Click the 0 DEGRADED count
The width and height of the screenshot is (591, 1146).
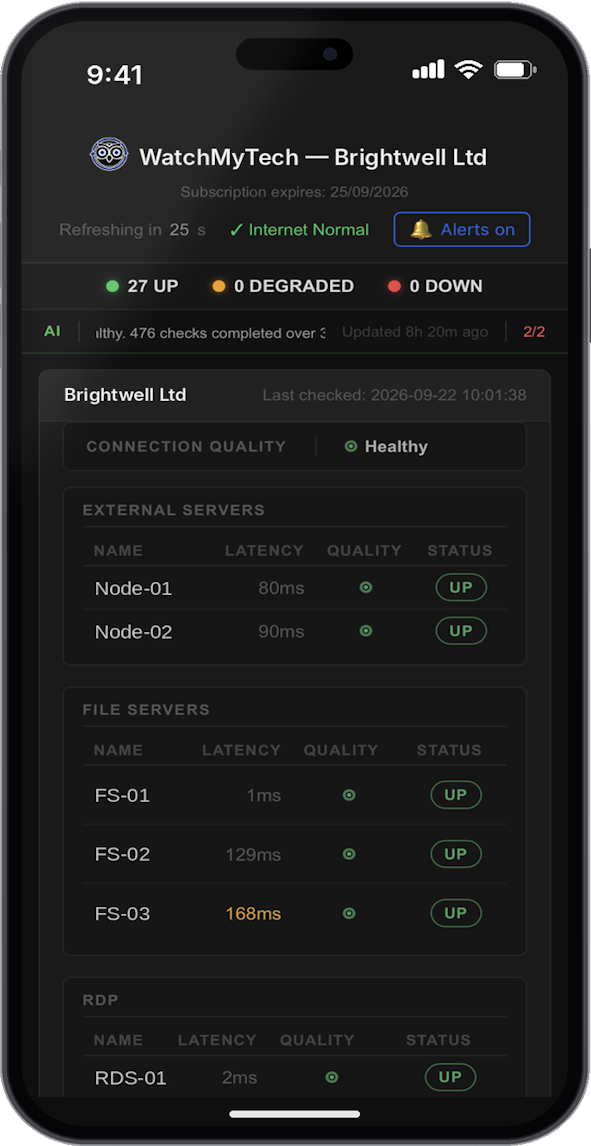(x=294, y=286)
